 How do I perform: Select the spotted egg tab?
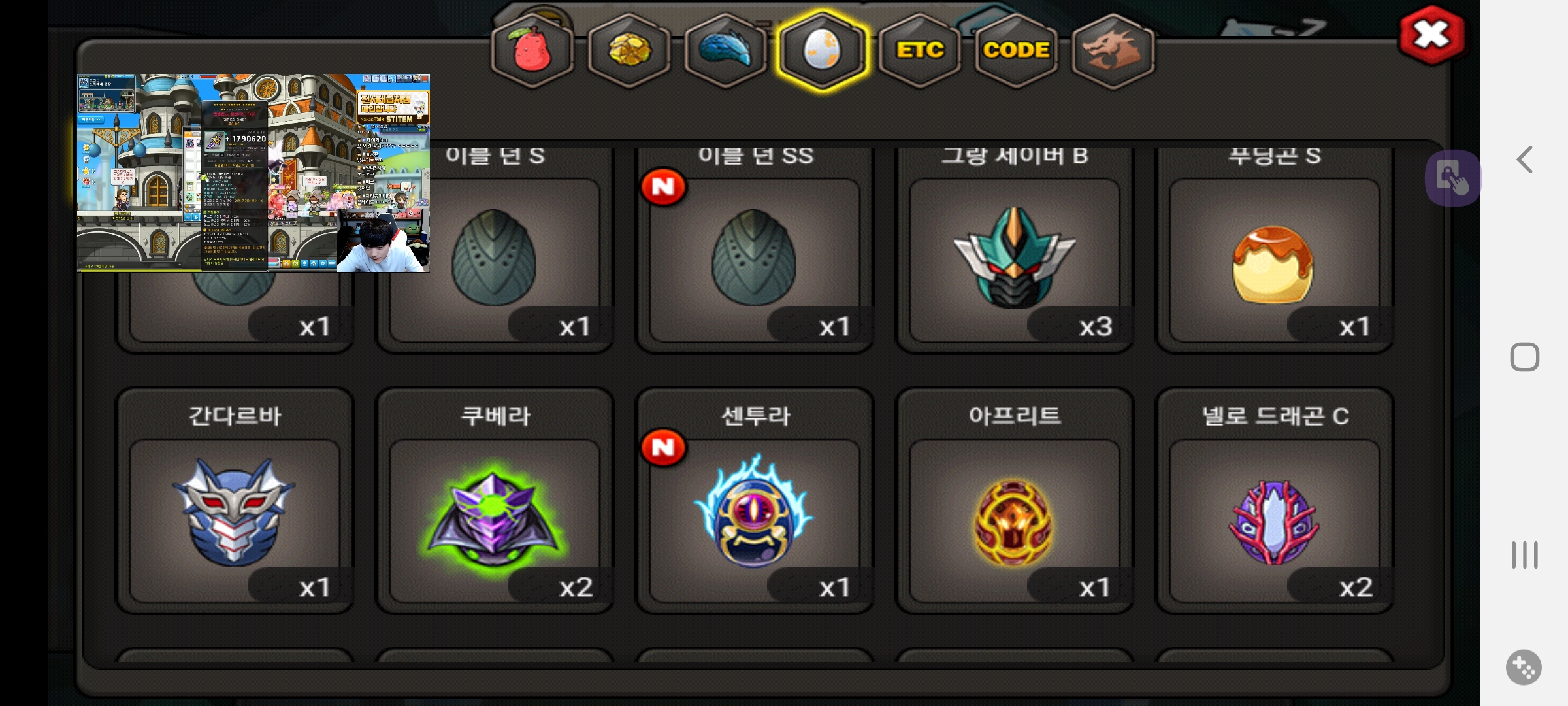(822, 51)
